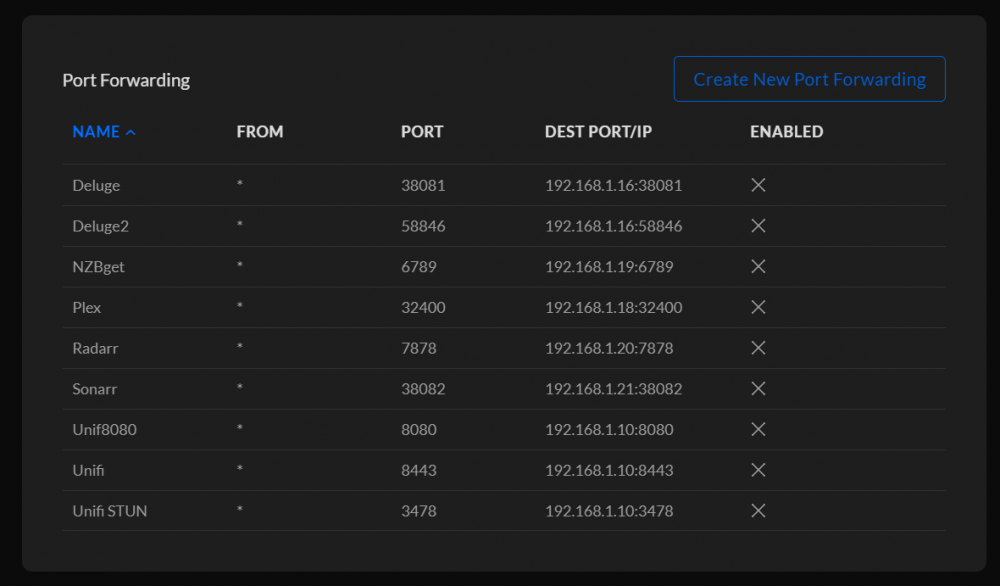Click the Plex enabled status icon
This screenshot has height=586, width=1000.
(758, 307)
